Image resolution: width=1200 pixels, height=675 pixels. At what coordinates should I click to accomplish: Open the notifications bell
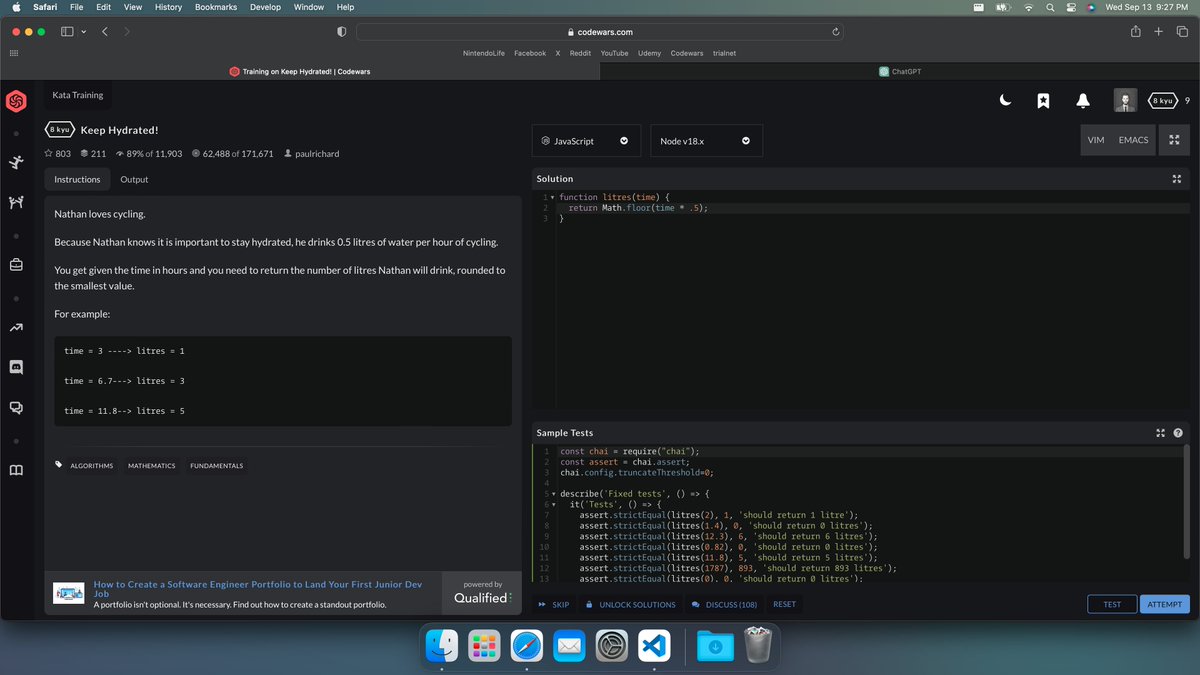click(x=1083, y=100)
